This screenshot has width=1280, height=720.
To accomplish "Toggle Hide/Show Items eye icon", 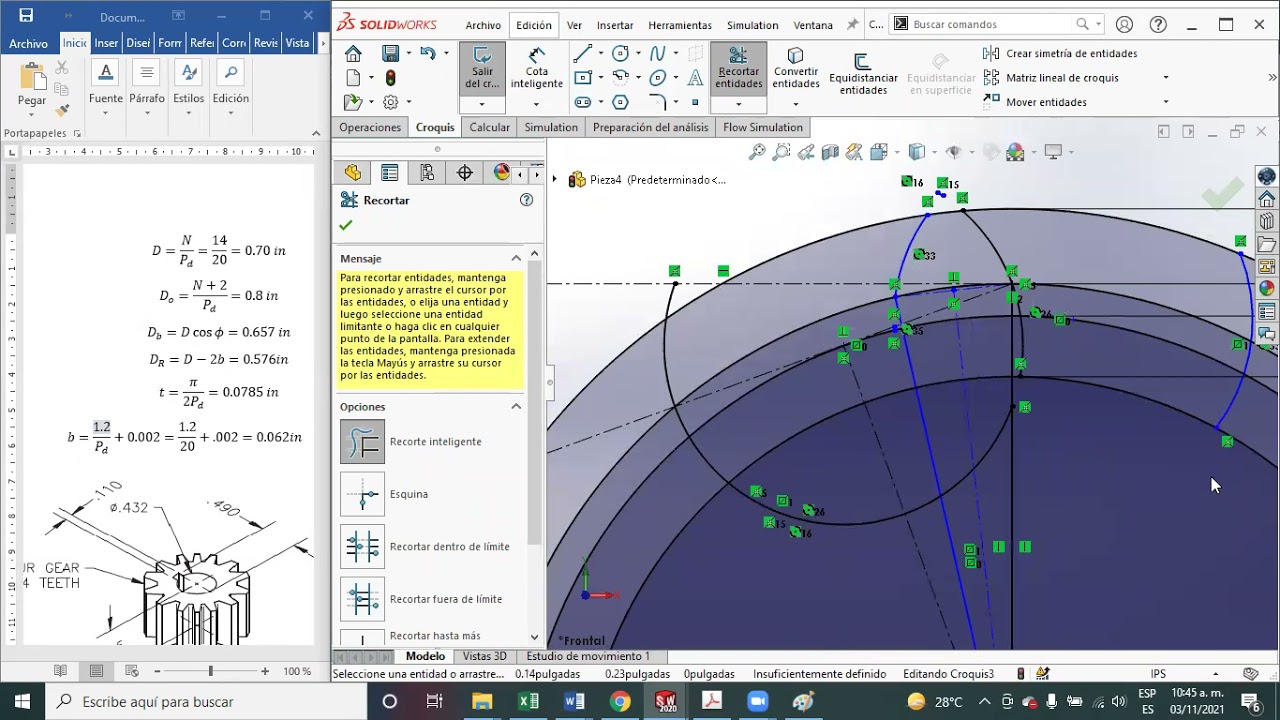I will (x=953, y=152).
